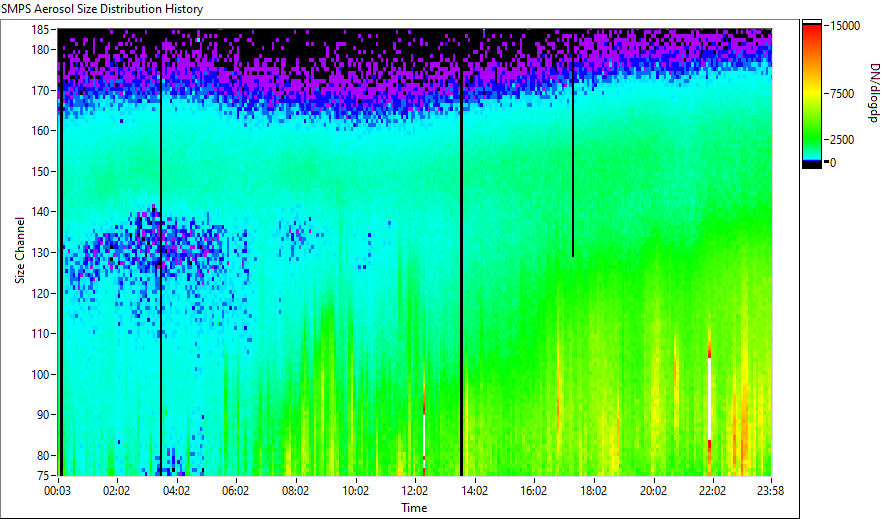The height and width of the screenshot is (519, 884).
Task: Click y-axis tick label 150
Action: click(40, 171)
